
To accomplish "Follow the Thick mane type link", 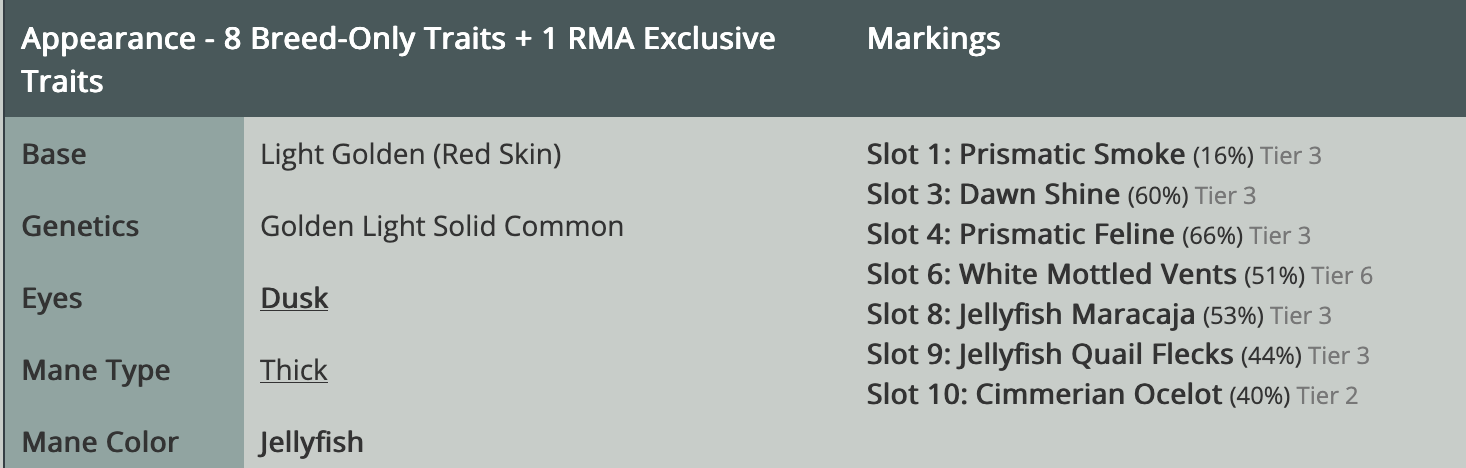I will 294,371.
